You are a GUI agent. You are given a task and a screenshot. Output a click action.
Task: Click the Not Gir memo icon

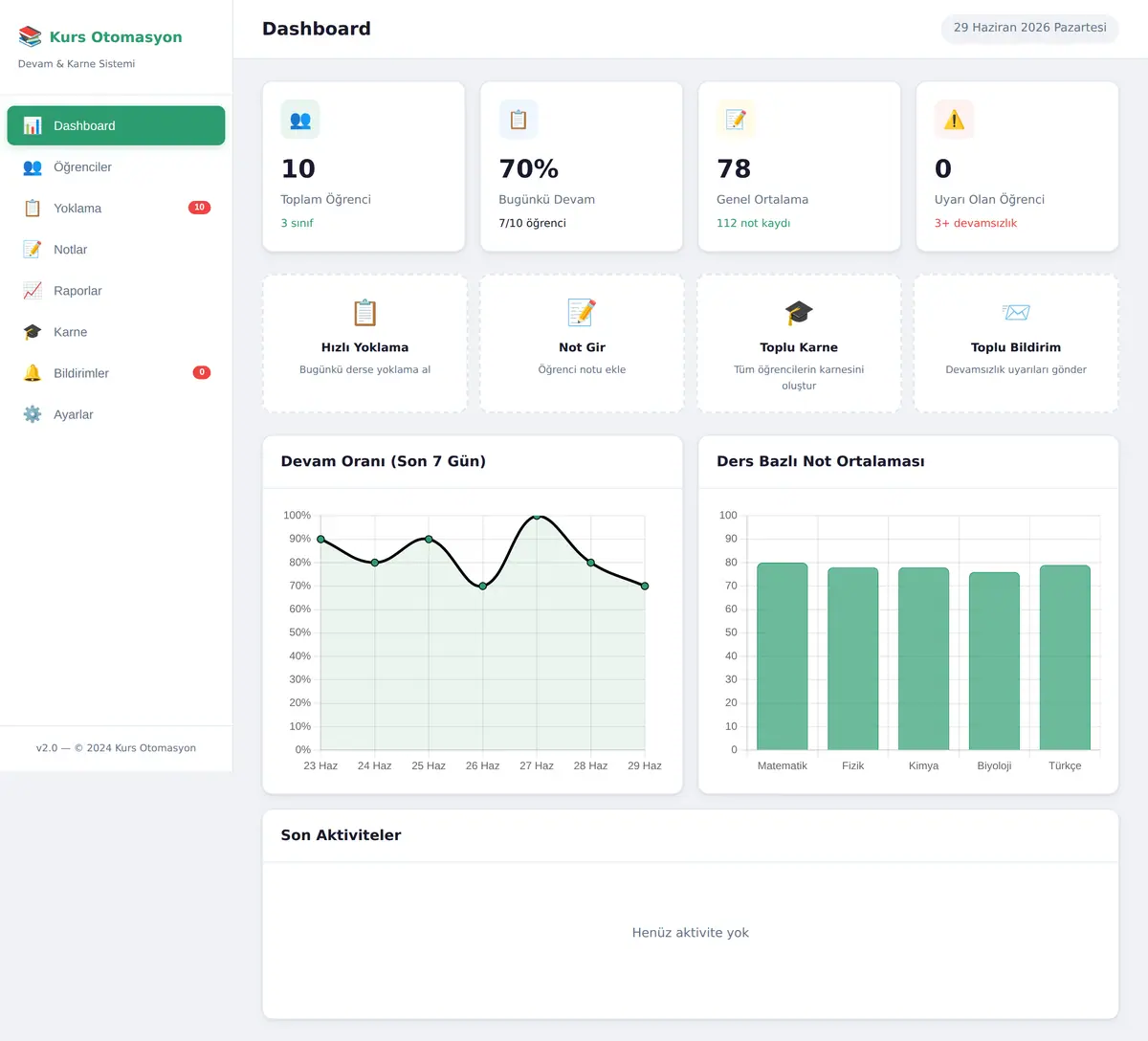(582, 313)
